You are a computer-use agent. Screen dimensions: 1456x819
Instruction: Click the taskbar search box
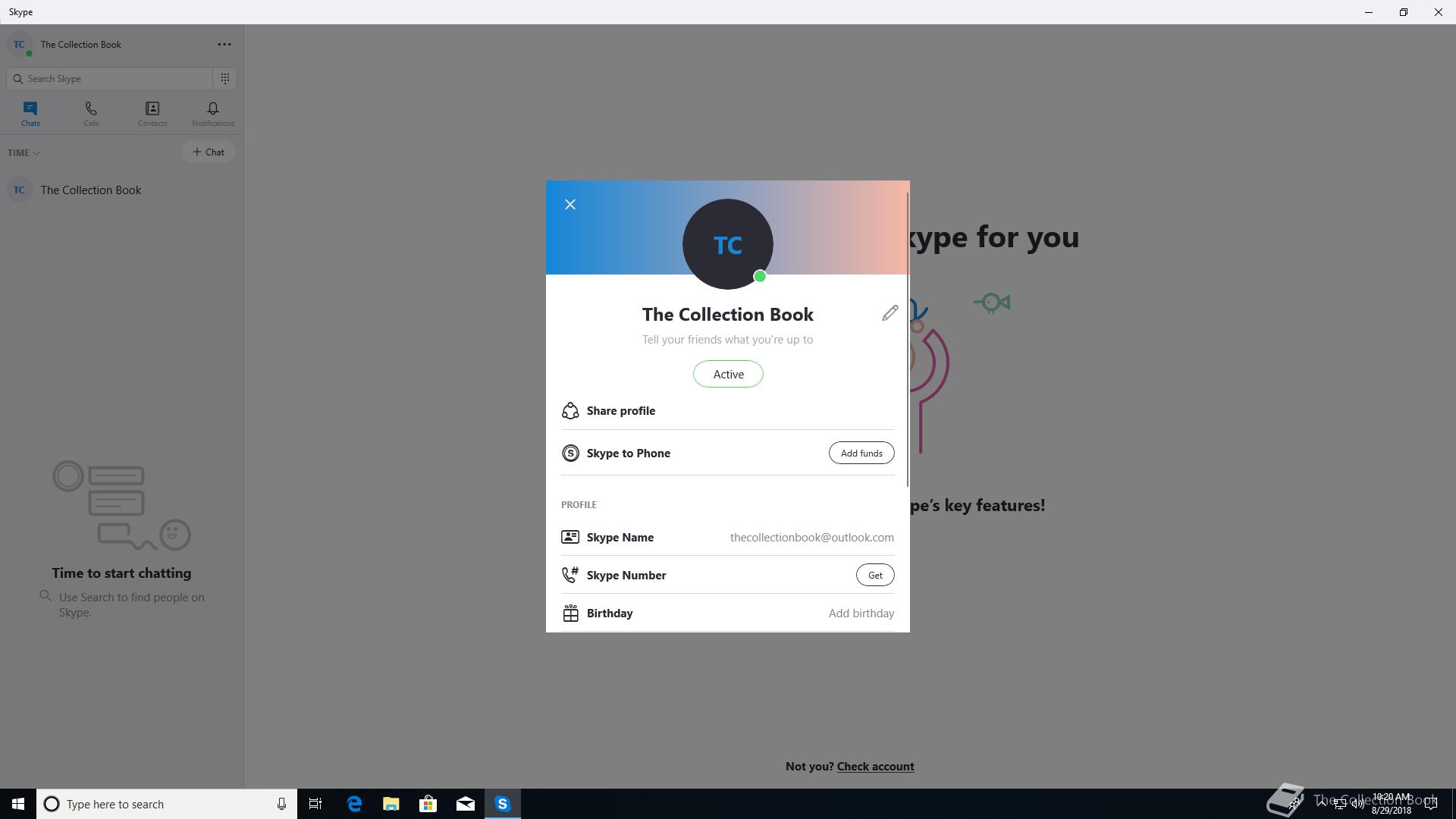[167, 804]
